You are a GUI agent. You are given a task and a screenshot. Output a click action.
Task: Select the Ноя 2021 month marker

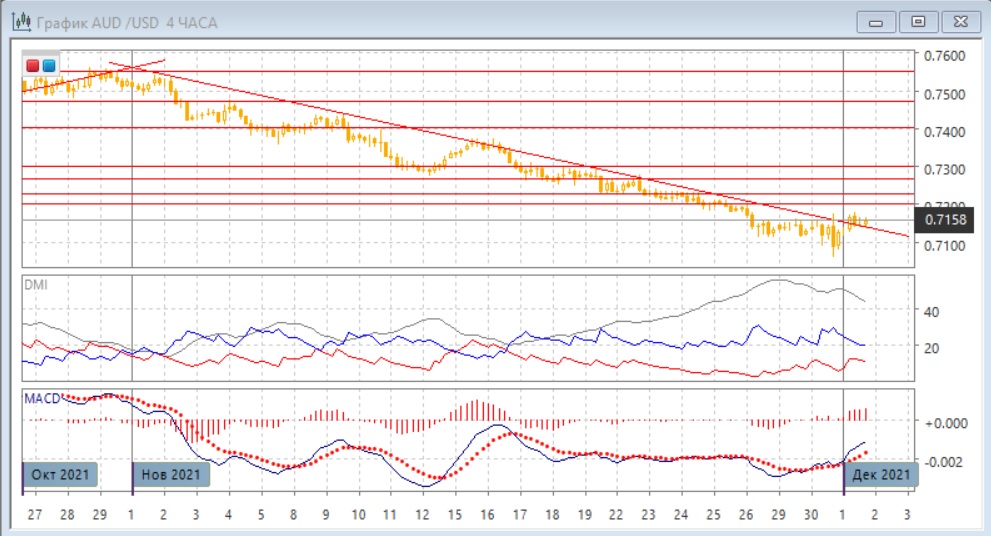172,475
